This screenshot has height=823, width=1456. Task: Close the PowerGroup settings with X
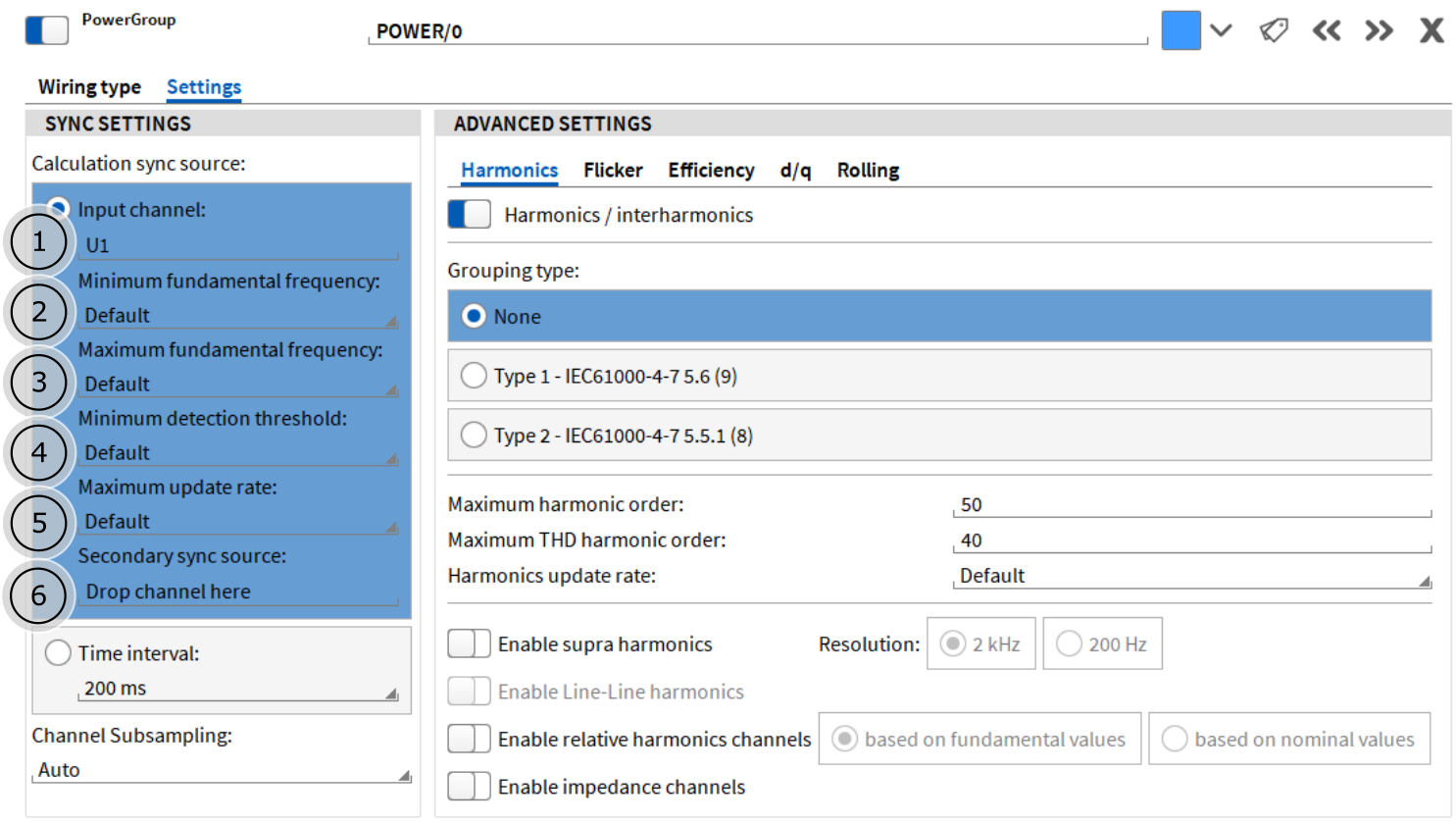(1431, 30)
